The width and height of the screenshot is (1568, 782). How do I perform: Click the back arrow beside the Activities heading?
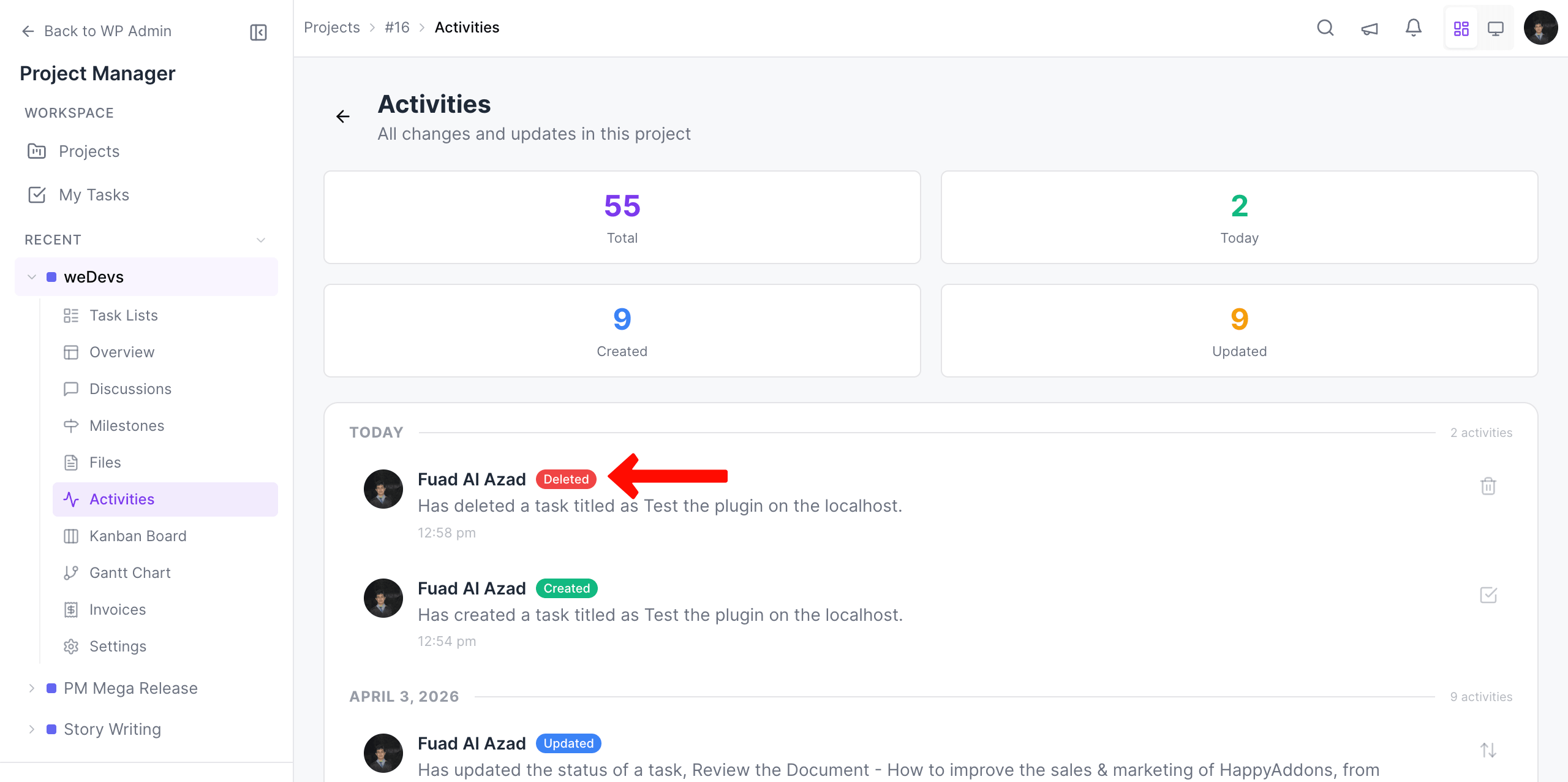343,116
